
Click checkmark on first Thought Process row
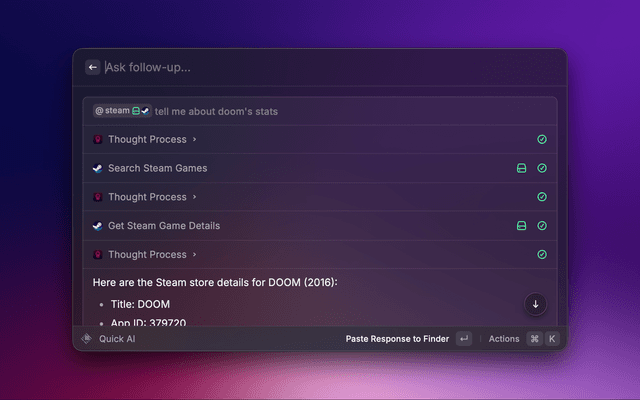(542, 140)
